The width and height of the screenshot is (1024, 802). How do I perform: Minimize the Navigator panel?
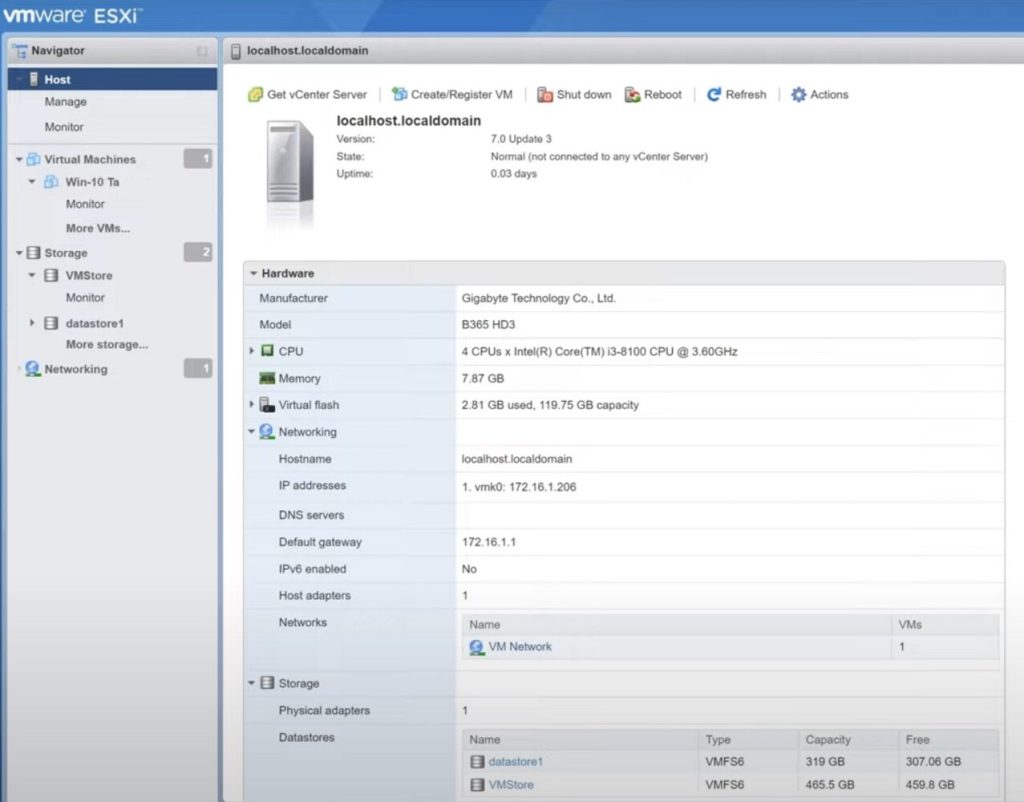[202, 51]
